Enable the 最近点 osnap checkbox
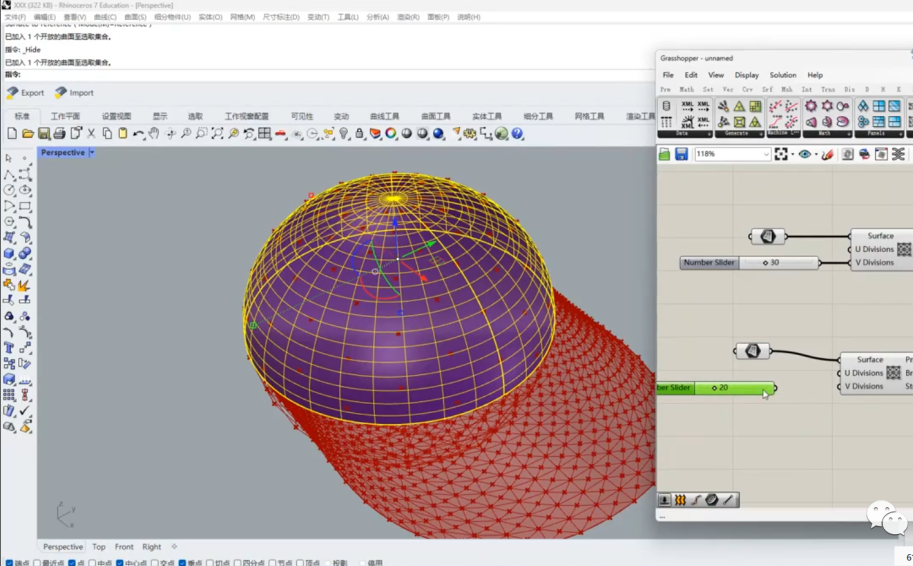 click(x=37, y=563)
